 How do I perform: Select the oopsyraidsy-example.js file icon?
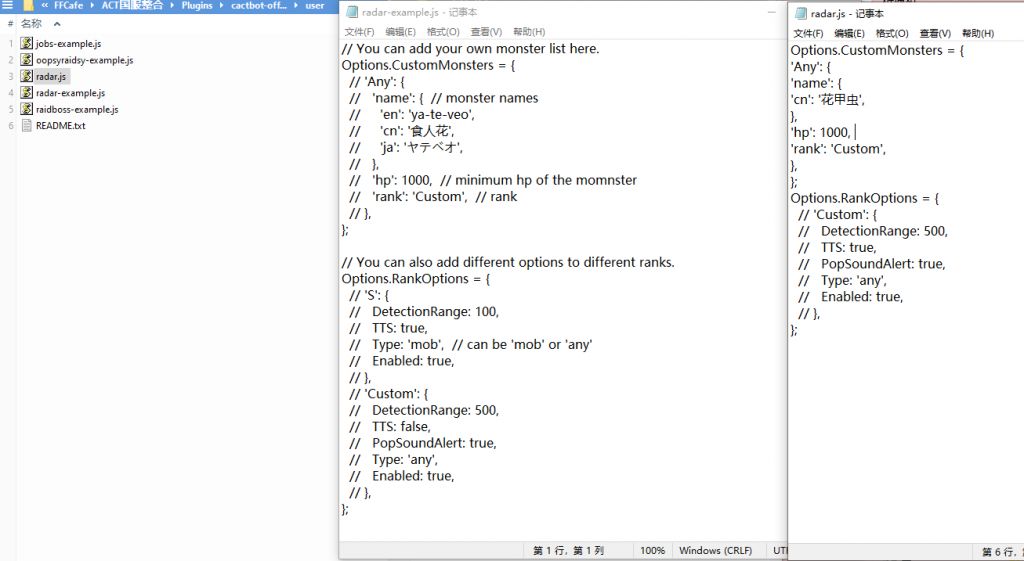click(26, 59)
